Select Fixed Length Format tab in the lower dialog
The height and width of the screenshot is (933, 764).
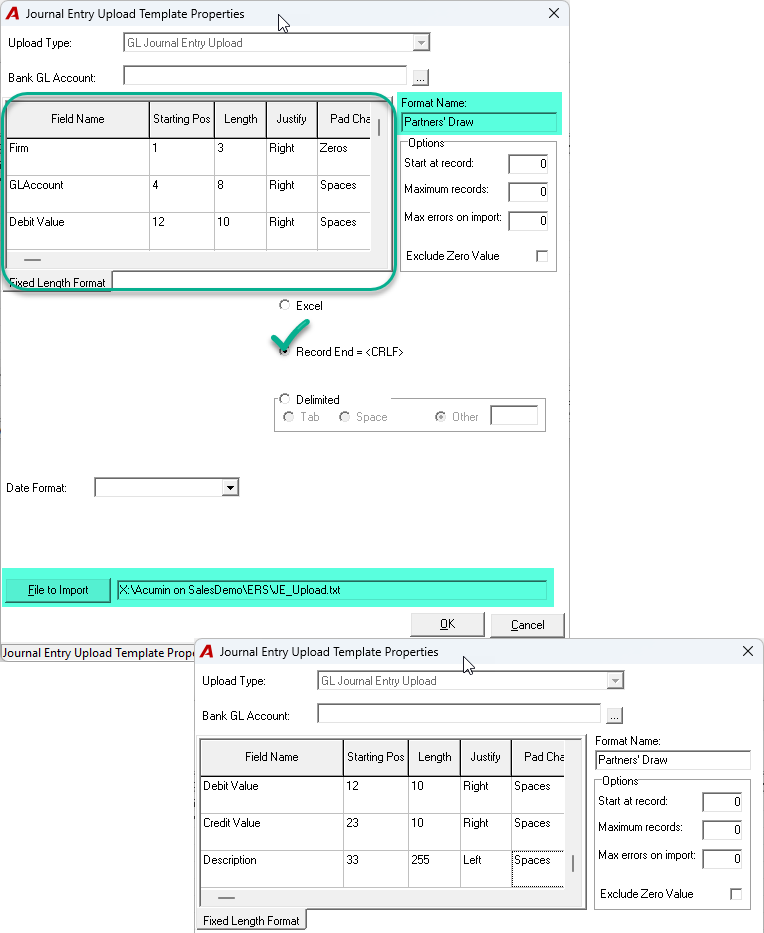point(251,921)
